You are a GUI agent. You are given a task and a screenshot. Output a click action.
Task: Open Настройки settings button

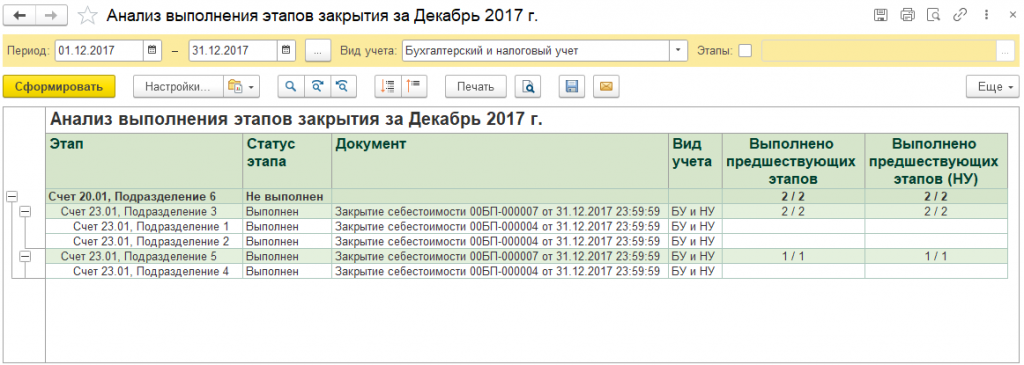click(x=178, y=87)
